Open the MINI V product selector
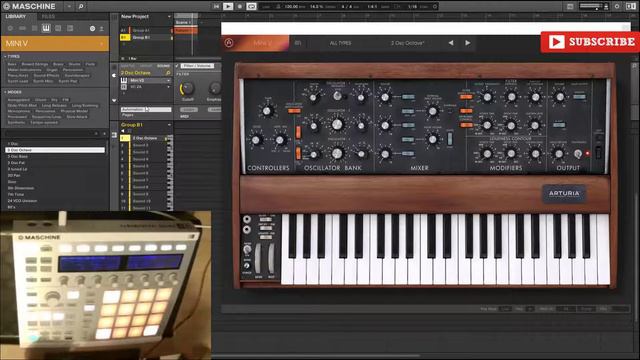The height and width of the screenshot is (360, 640). click(x=55, y=43)
